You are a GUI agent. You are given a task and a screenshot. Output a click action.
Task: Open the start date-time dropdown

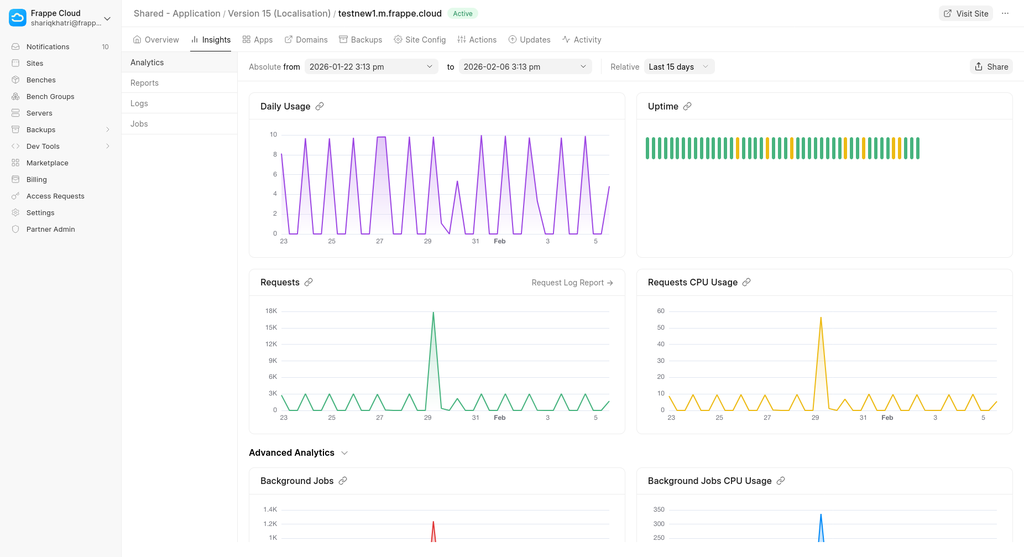371,67
